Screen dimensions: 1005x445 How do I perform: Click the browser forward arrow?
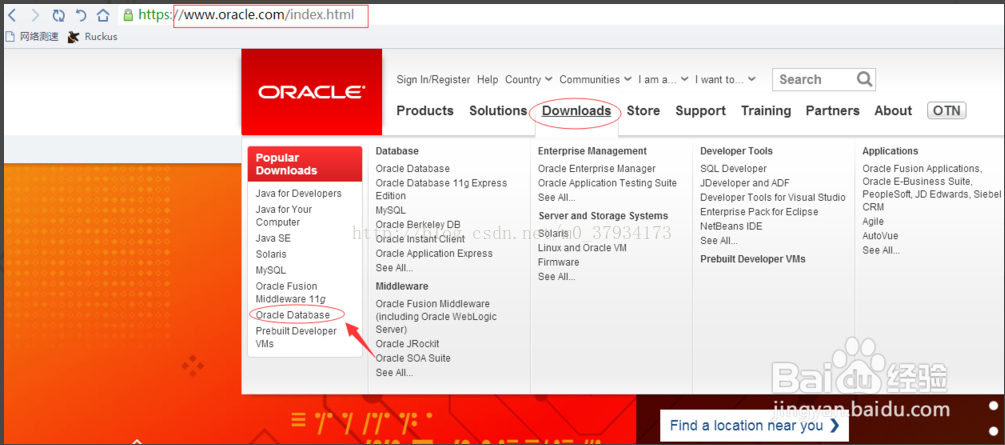35,15
